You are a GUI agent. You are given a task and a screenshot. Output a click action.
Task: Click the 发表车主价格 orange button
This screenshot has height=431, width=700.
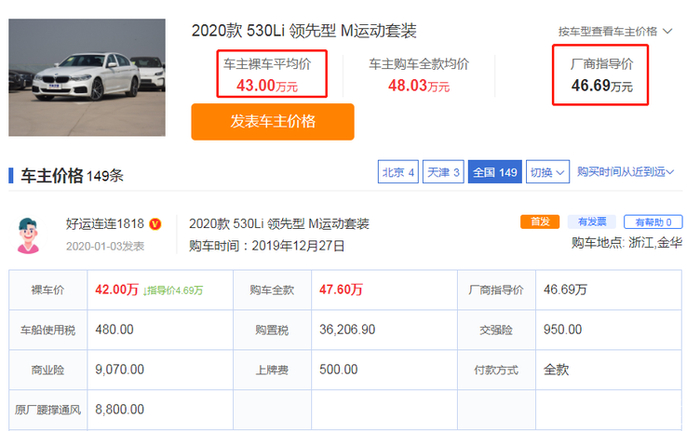pos(273,121)
